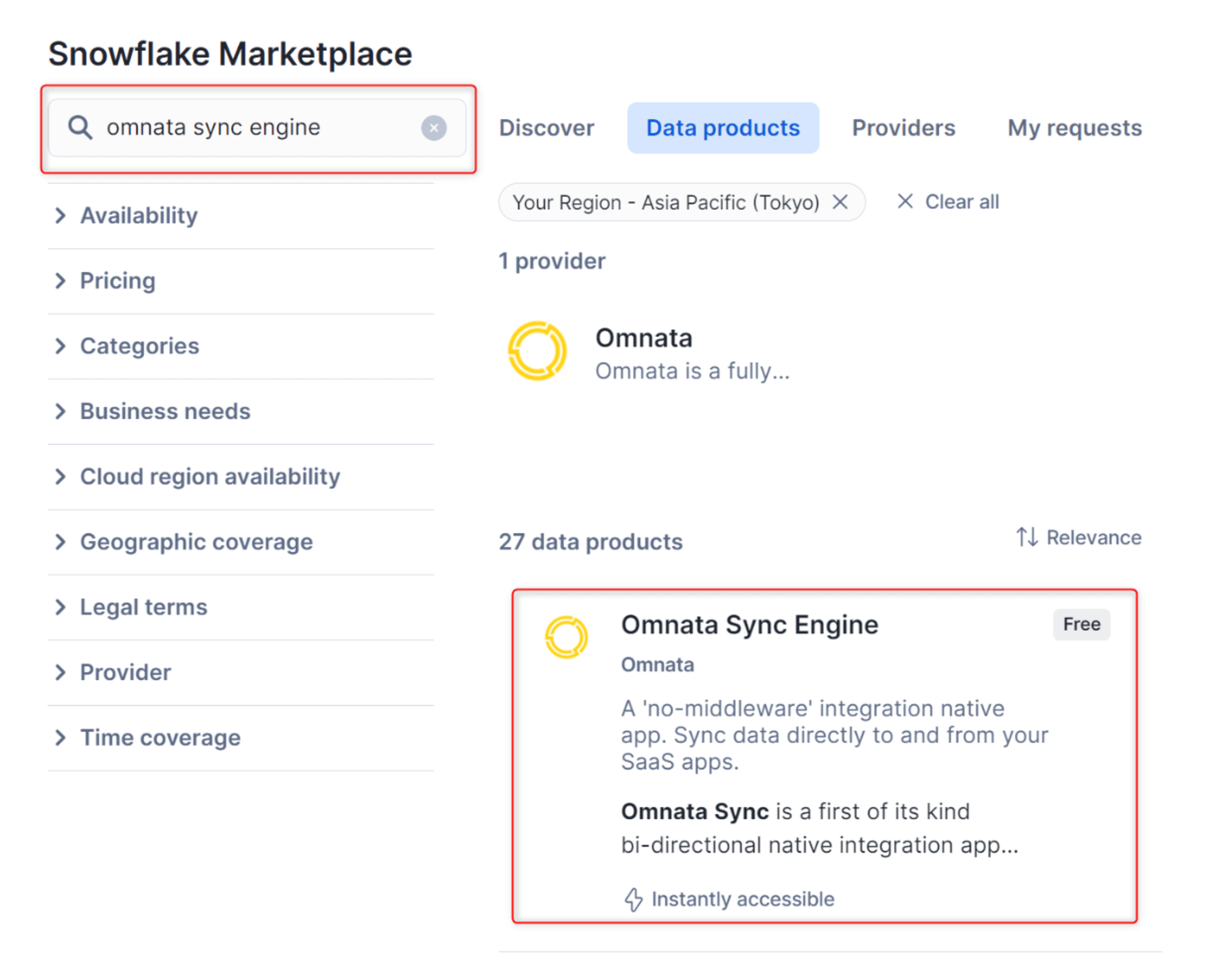This screenshot has height=980, width=1206.
Task: Click the Omnata provider logo
Action: (x=537, y=350)
